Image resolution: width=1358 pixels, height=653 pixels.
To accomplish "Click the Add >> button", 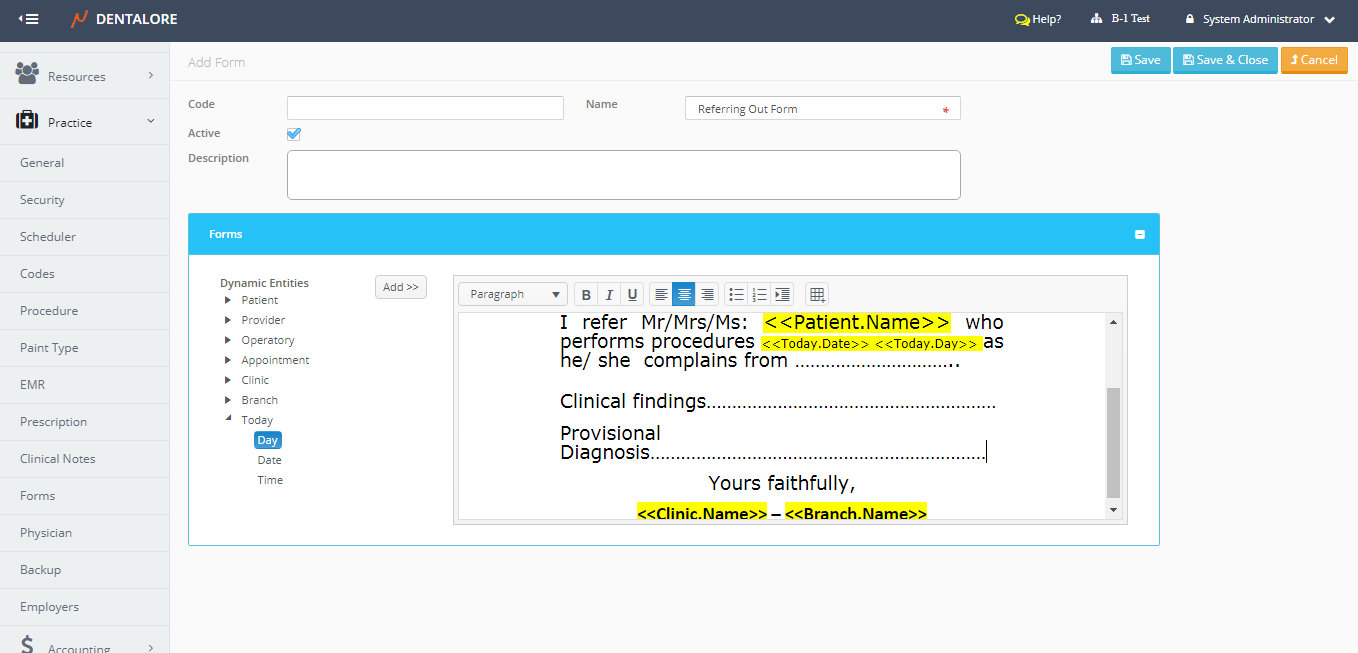I will click(x=400, y=287).
